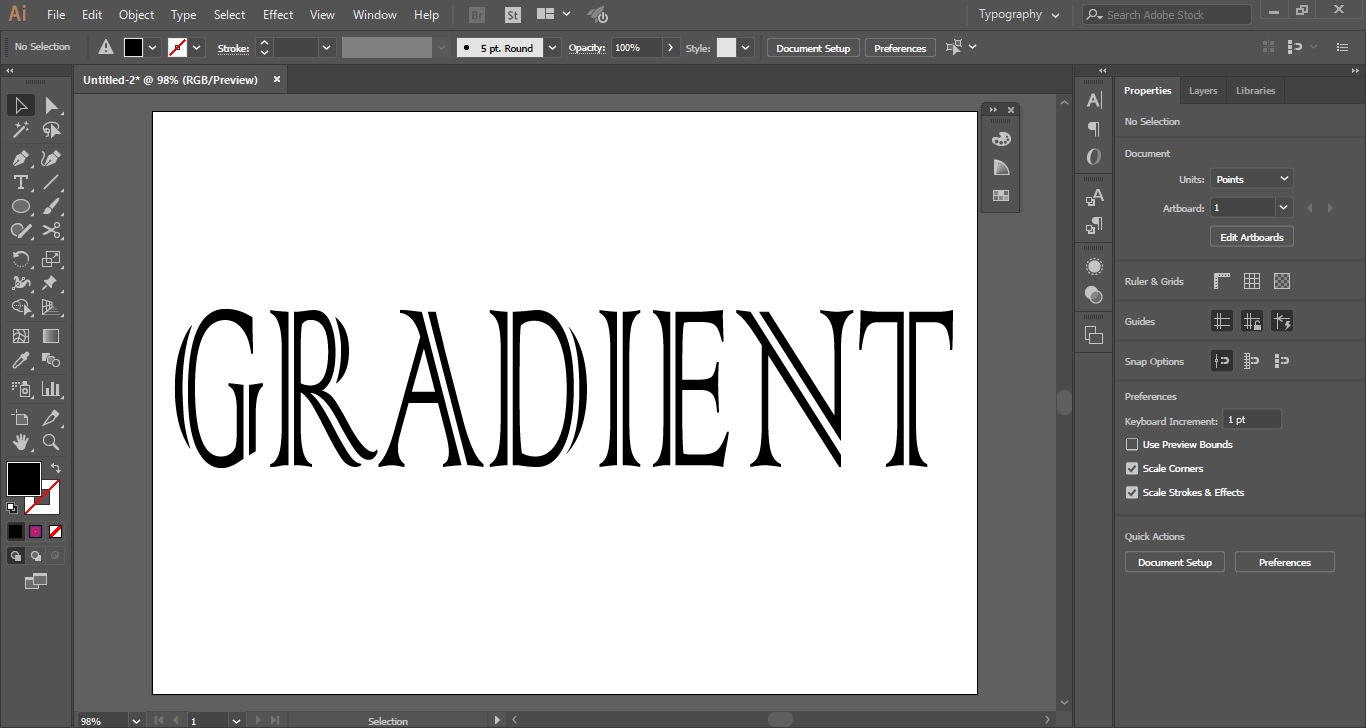Enable Use Preview Bounds checkbox
This screenshot has height=728, width=1366.
[1132, 444]
